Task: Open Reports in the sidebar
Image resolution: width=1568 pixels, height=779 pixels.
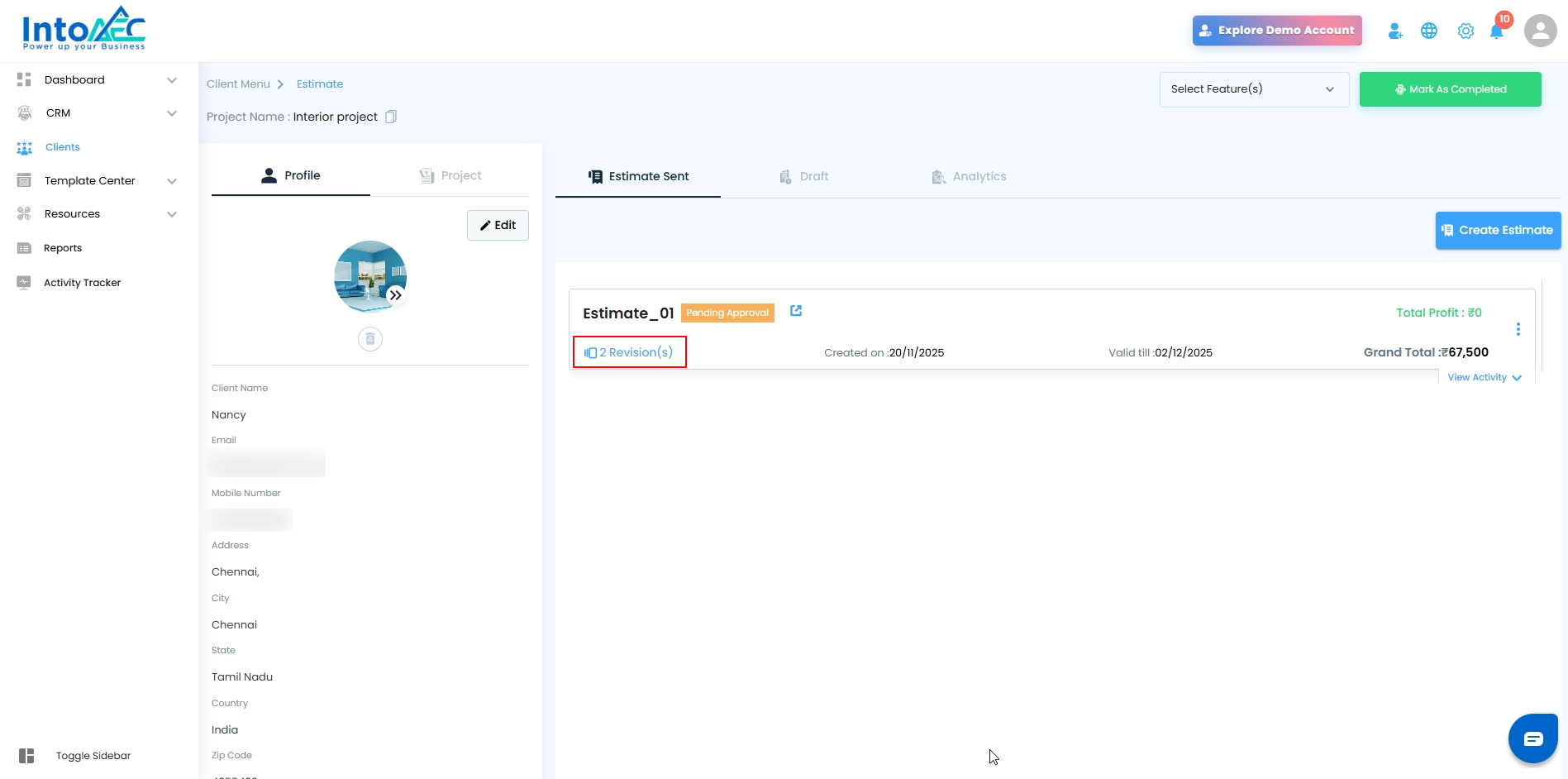Action: (x=63, y=248)
